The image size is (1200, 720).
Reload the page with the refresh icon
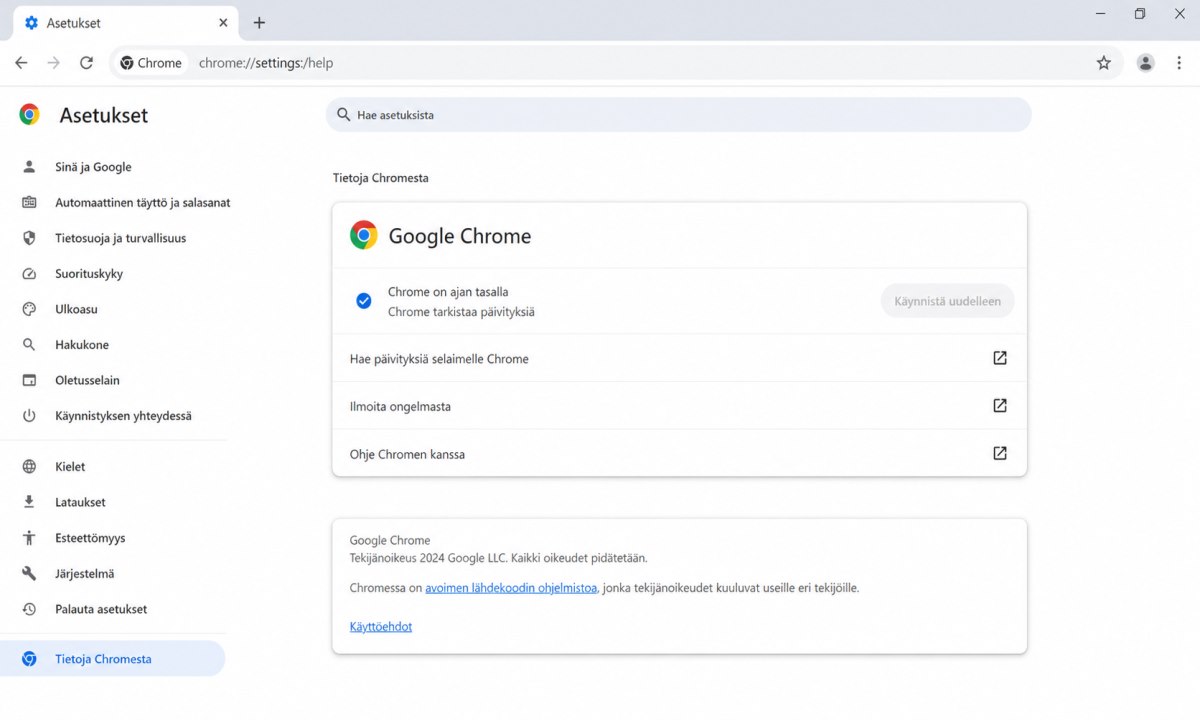tap(87, 63)
